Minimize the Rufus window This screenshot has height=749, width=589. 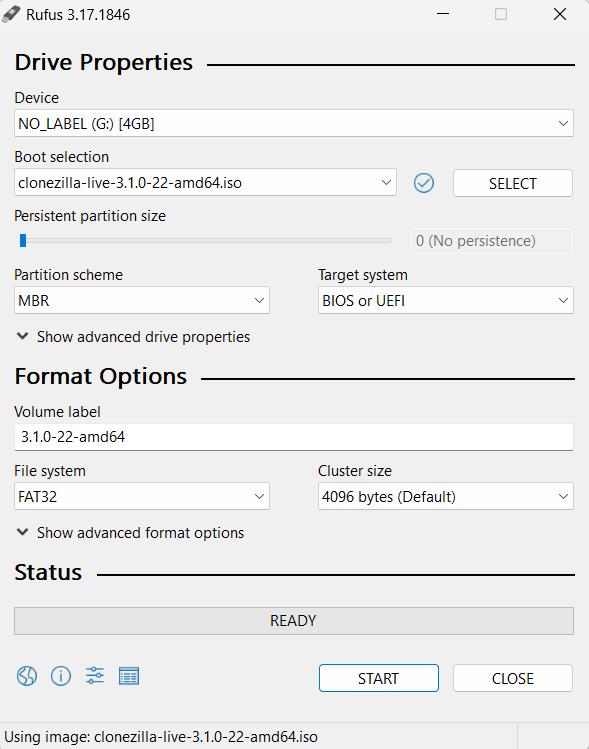pyautogui.click(x=443, y=14)
